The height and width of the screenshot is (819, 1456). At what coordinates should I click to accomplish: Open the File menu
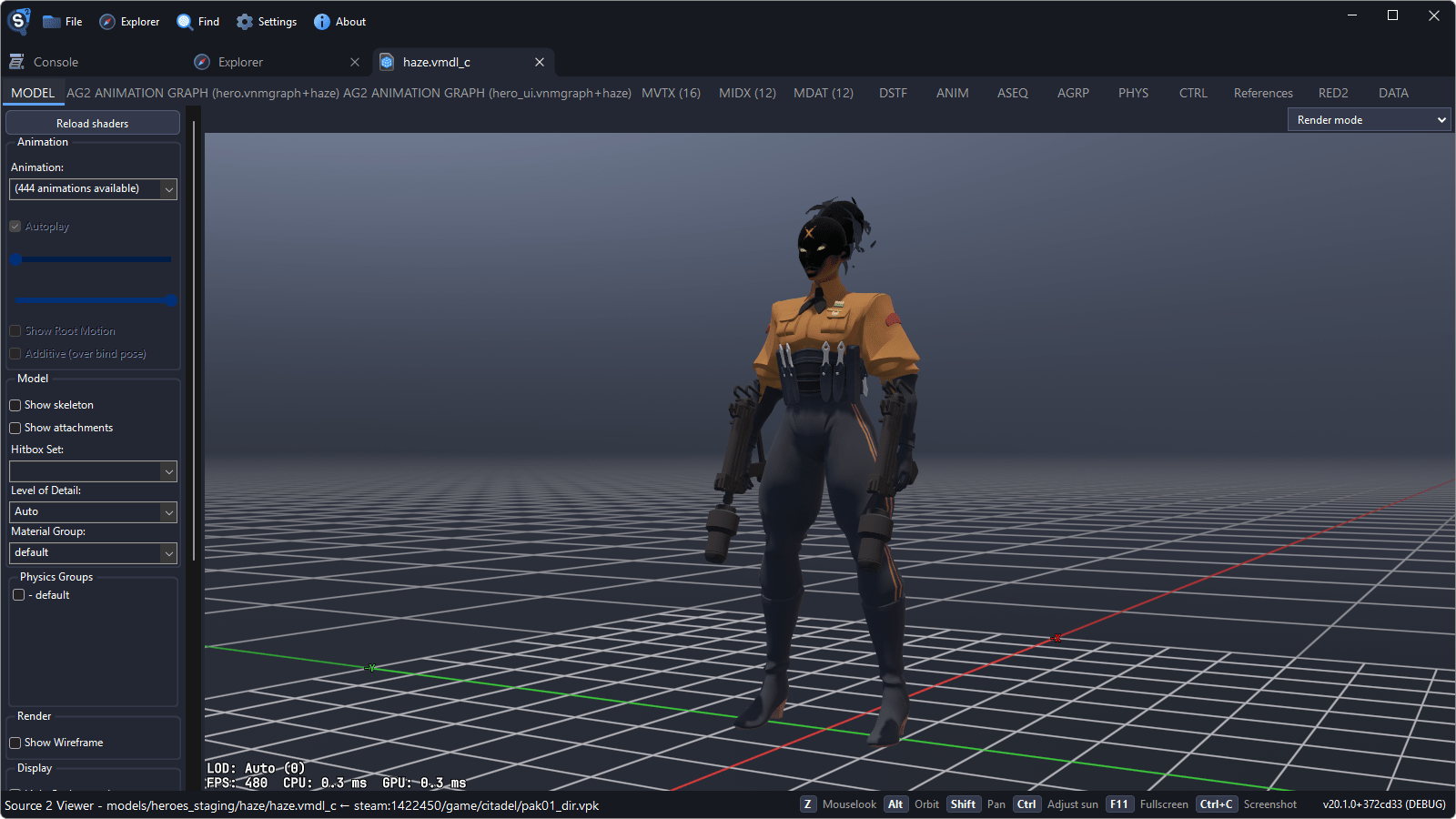pyautogui.click(x=62, y=22)
